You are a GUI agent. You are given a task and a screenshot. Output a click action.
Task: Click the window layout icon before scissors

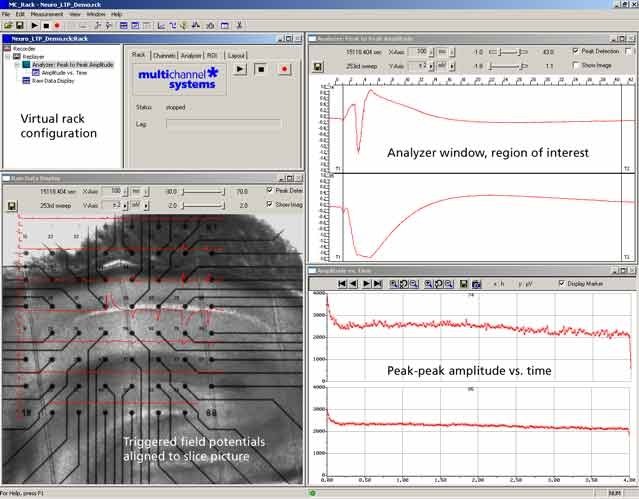point(225,25)
